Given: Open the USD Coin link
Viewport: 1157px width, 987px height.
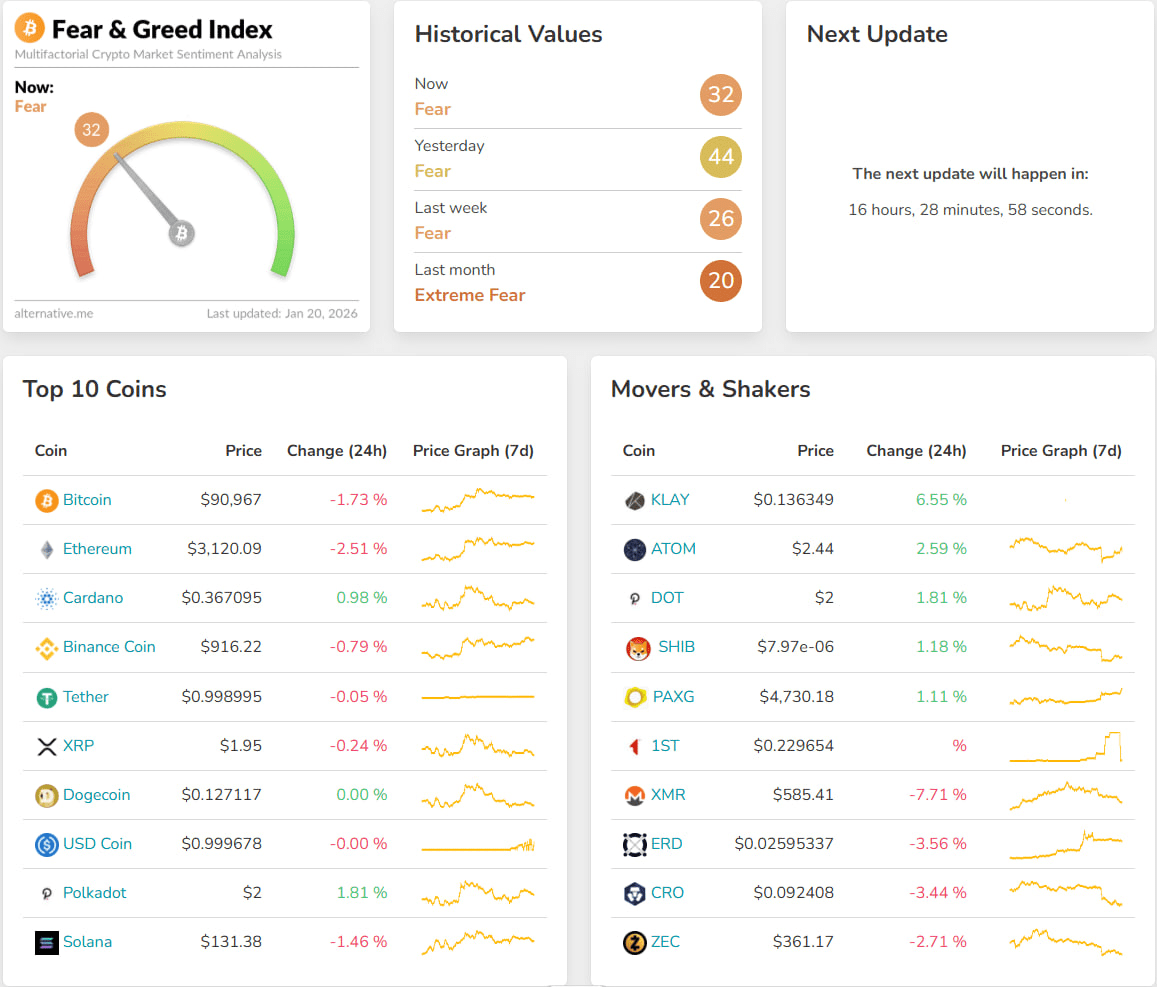Looking at the screenshot, I should (x=97, y=844).
